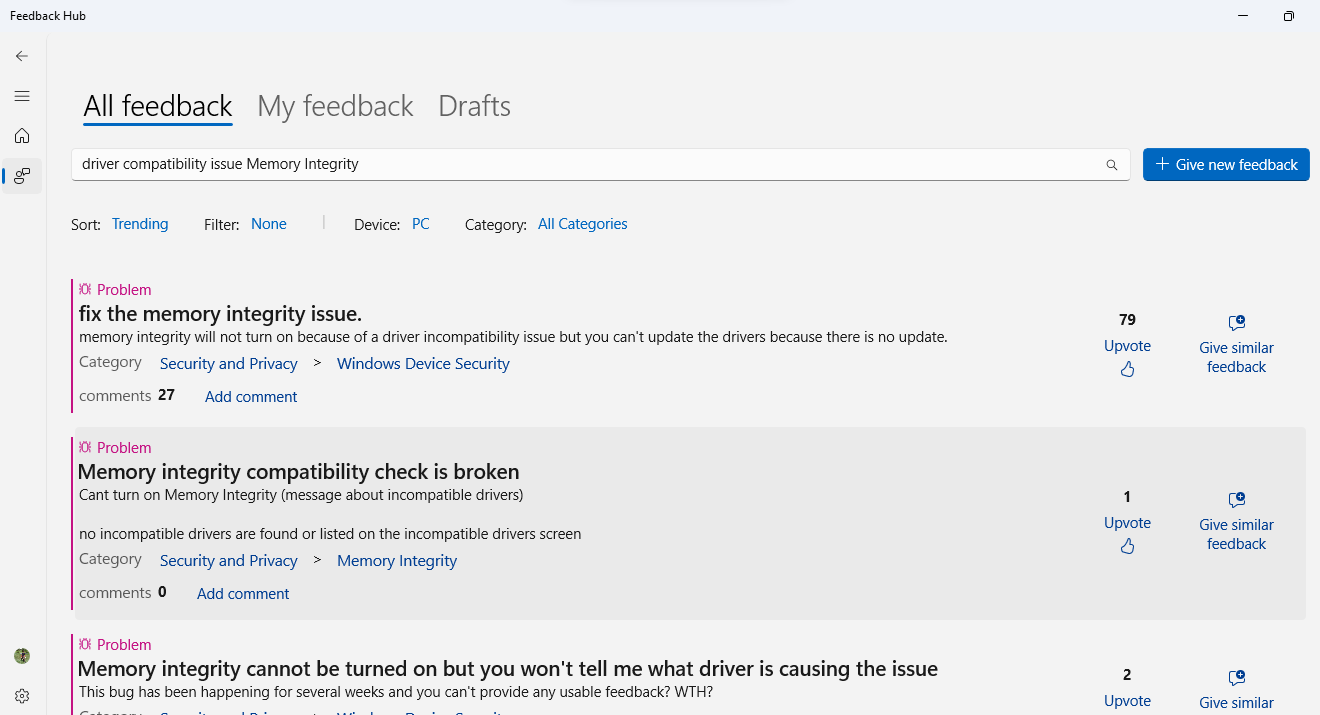
Task: Upvote 'fix the memory integrity issue'
Action: (x=1127, y=346)
